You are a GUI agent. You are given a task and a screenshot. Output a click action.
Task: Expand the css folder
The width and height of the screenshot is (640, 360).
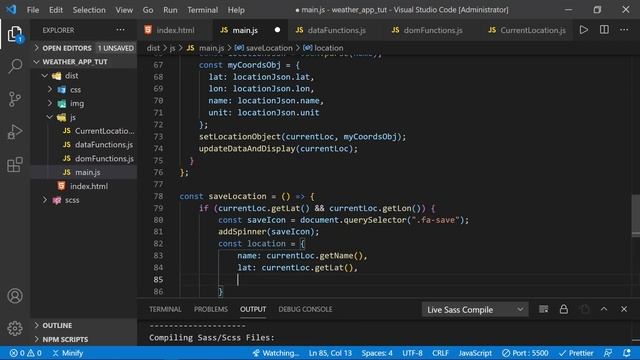(x=84, y=89)
